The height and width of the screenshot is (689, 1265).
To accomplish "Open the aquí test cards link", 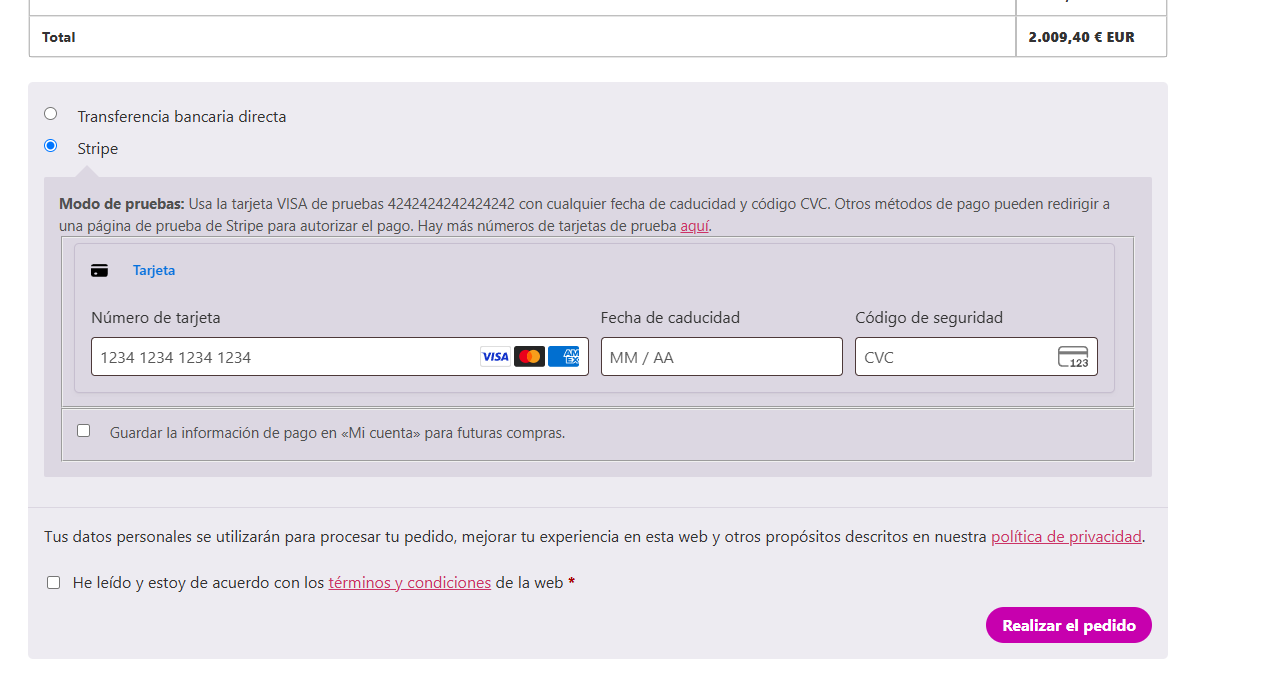I will click(x=694, y=226).
